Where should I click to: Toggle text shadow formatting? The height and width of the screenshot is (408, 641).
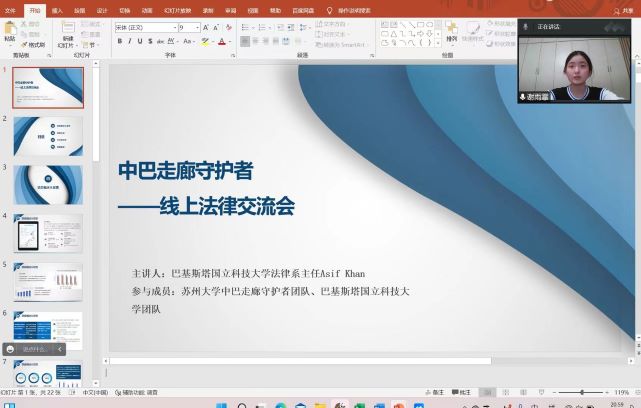150,42
